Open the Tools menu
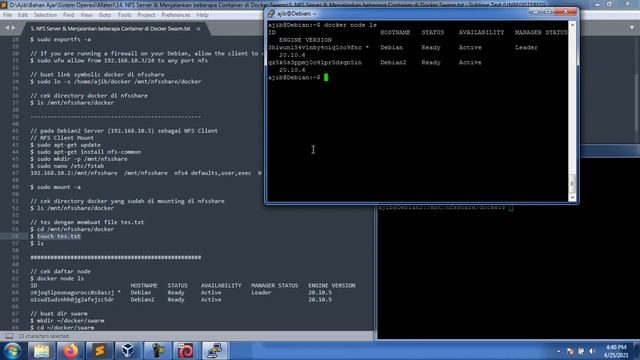 124,15
